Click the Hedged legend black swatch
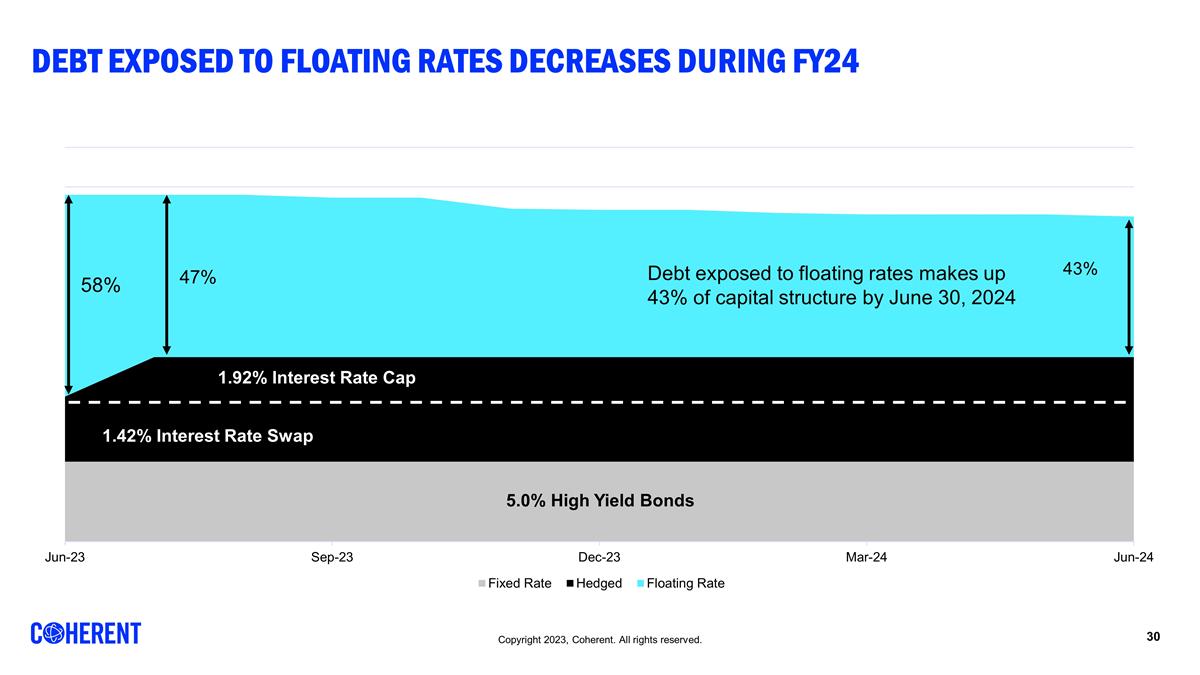 point(570,584)
